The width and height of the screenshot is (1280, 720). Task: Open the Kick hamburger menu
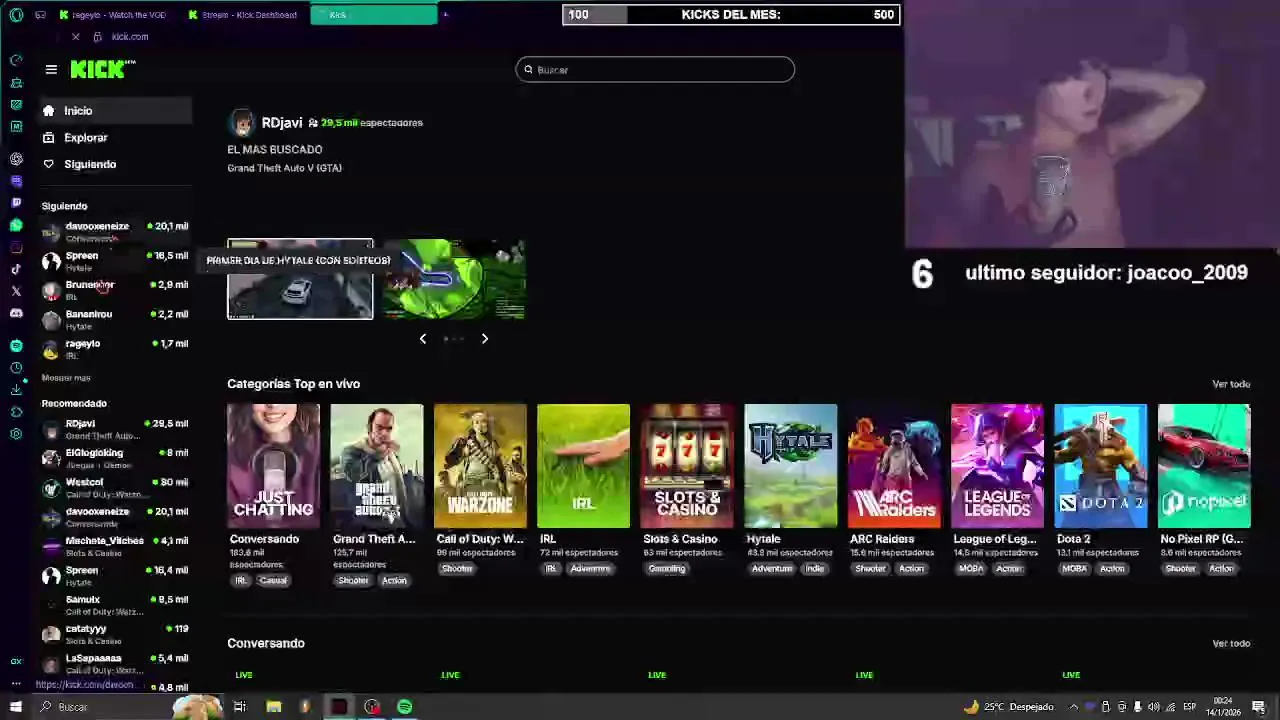(x=51, y=69)
